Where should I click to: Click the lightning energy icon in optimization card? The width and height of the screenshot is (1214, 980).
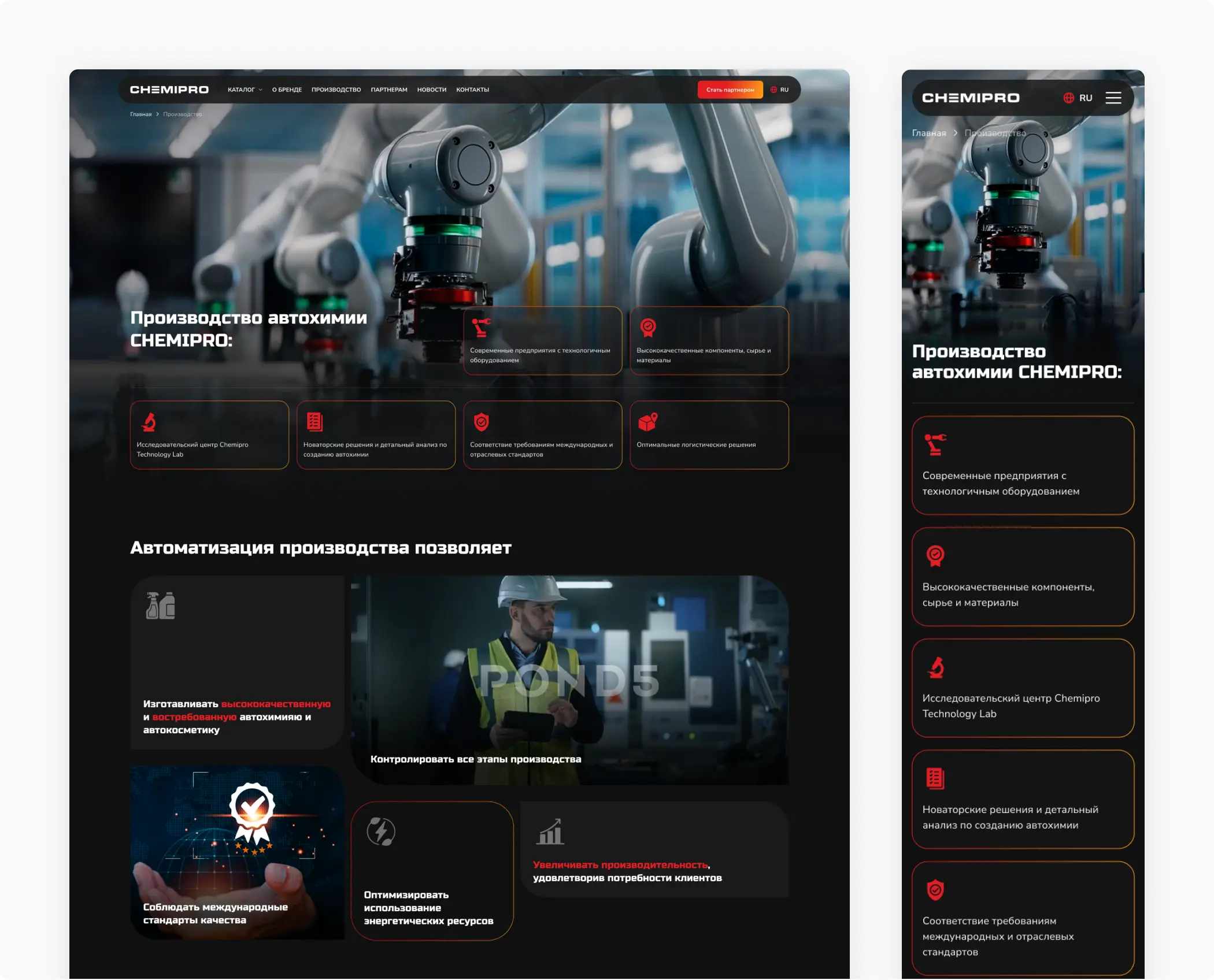(x=381, y=831)
